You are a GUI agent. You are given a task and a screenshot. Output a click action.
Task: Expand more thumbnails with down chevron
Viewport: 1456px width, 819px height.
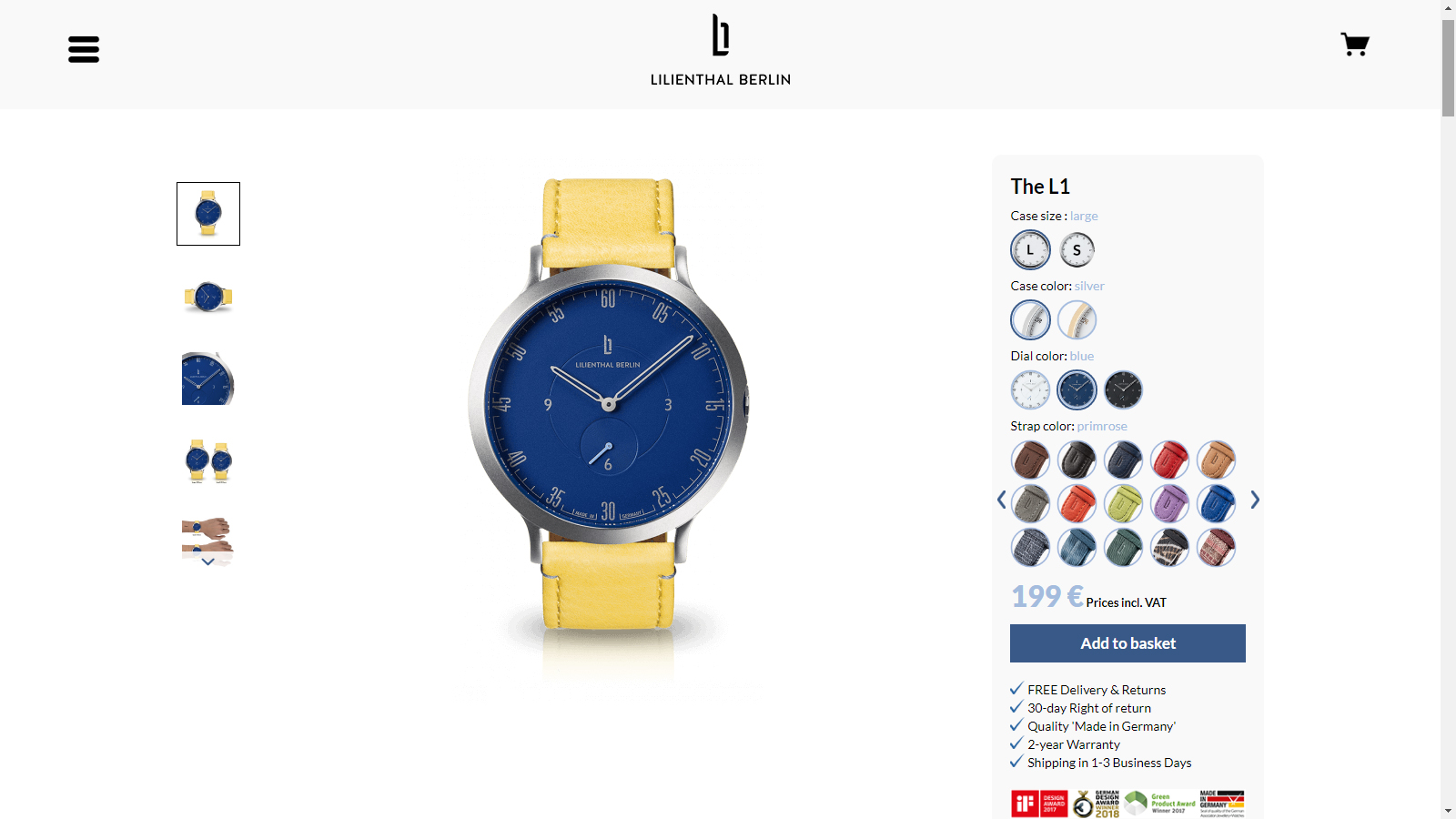pos(207,561)
